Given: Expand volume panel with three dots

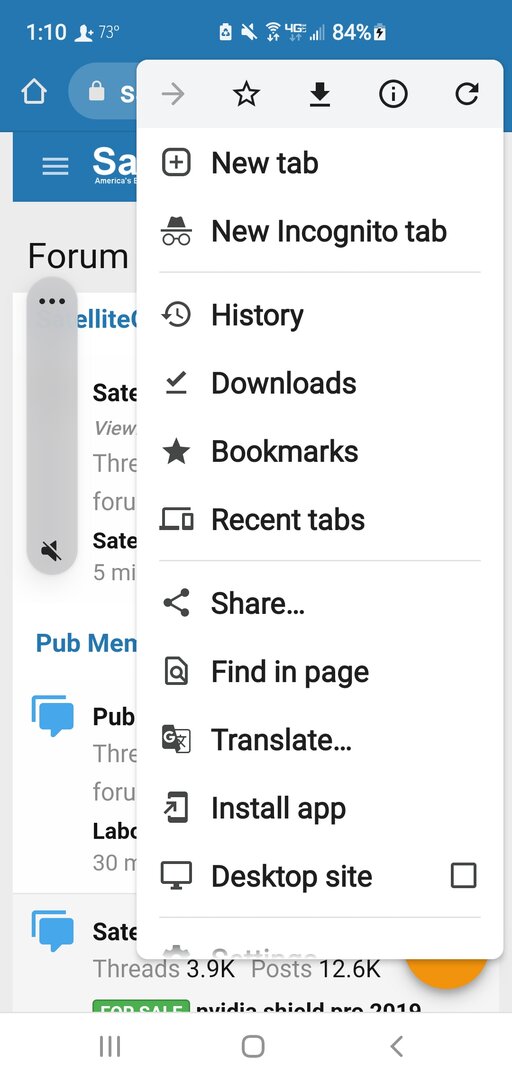Looking at the screenshot, I should [52, 302].
